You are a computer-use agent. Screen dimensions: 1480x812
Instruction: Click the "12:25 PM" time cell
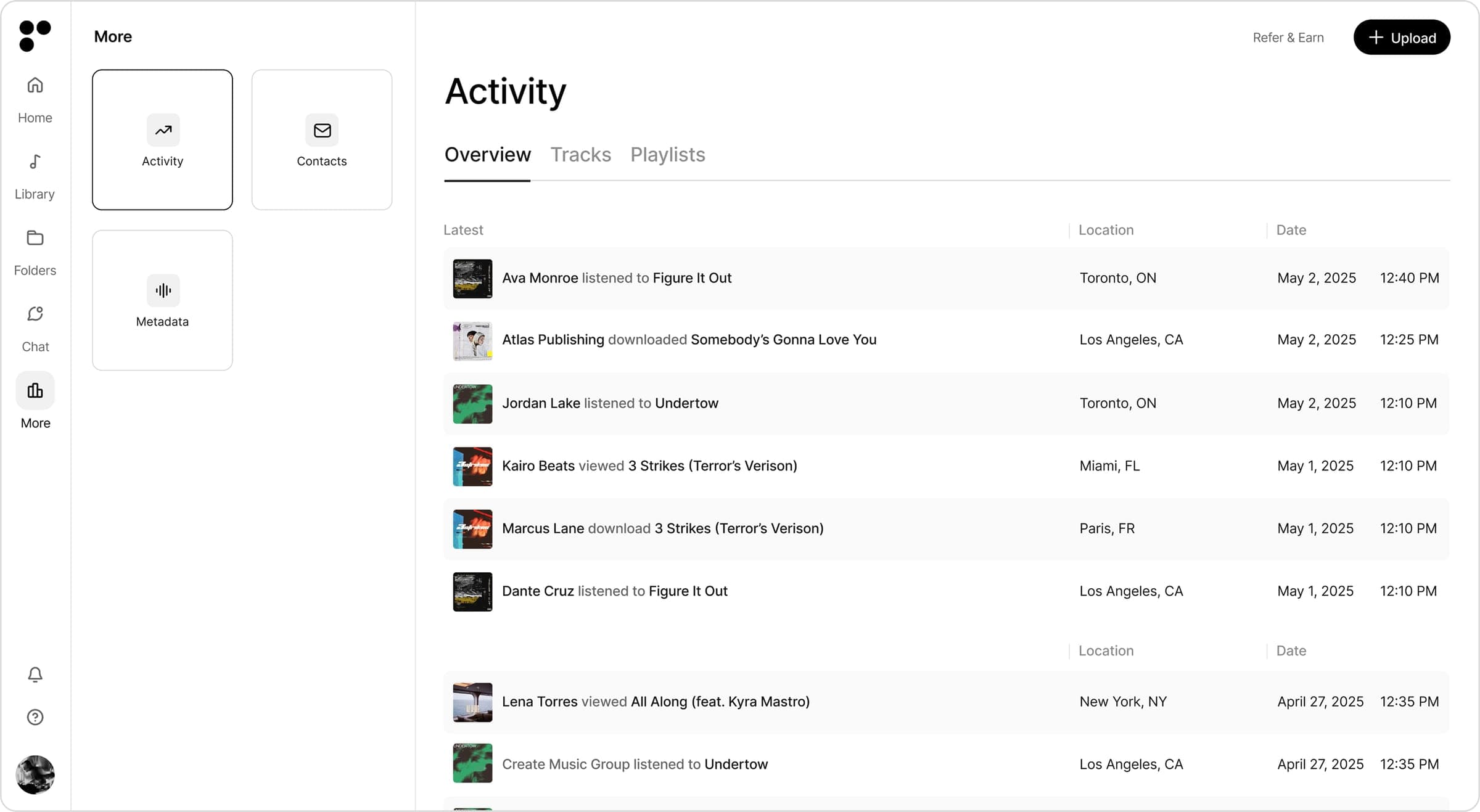pyautogui.click(x=1409, y=340)
